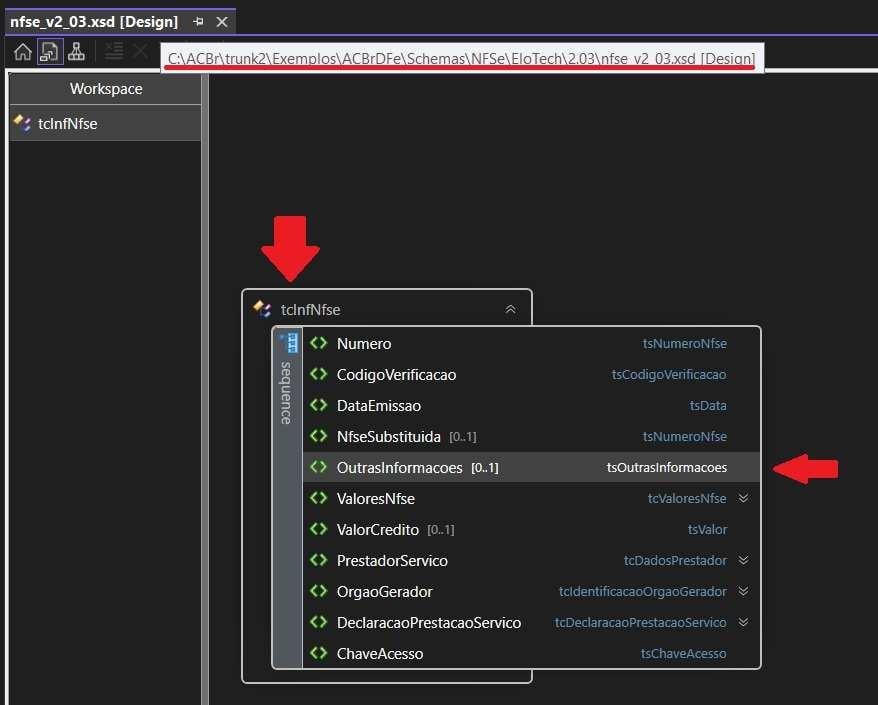Select the NfseSubstituida element name

pyautogui.click(x=389, y=437)
